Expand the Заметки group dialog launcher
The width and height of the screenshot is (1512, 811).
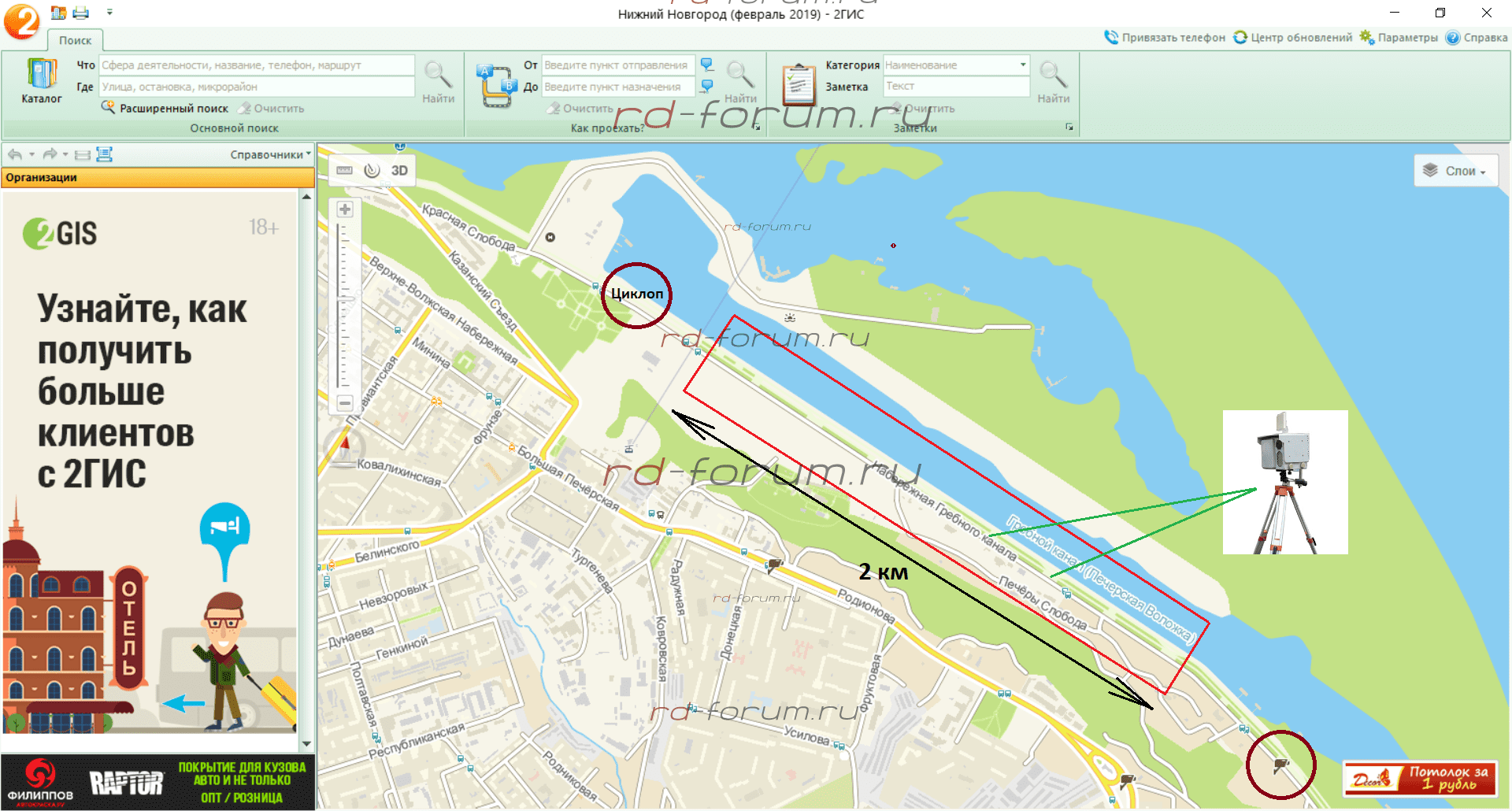1069,128
